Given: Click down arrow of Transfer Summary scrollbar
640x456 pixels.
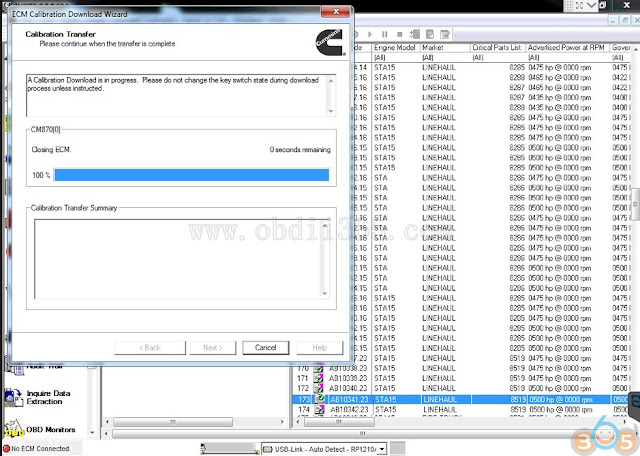Looking at the screenshot, I should click(x=325, y=293).
